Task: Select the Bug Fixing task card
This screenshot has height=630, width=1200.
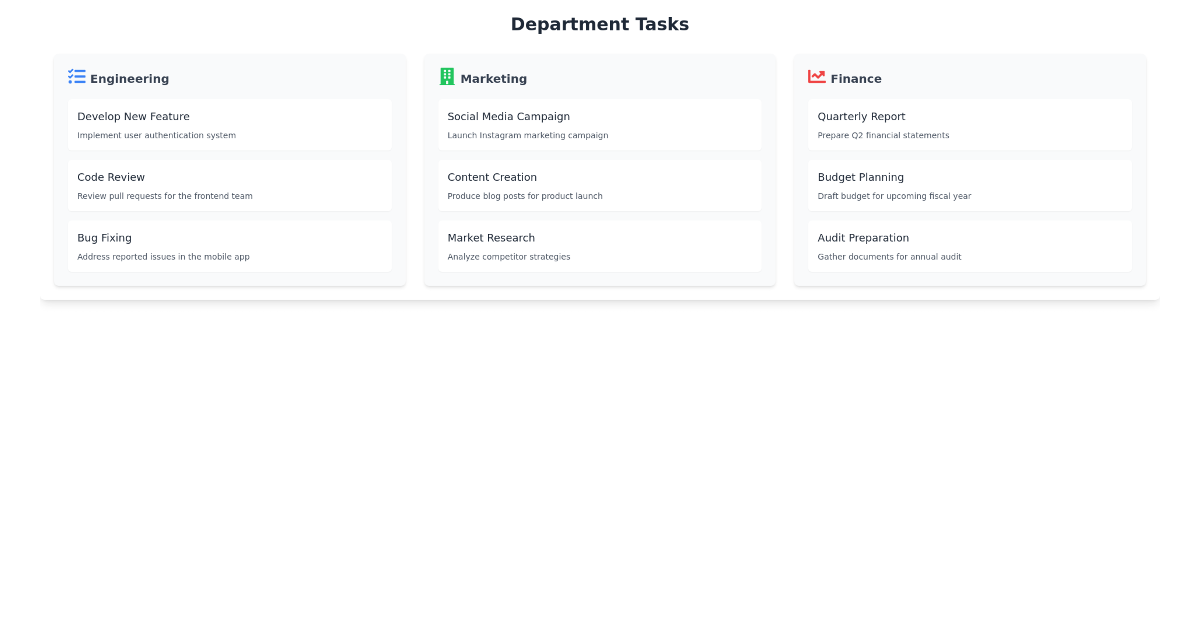Action: click(x=230, y=246)
